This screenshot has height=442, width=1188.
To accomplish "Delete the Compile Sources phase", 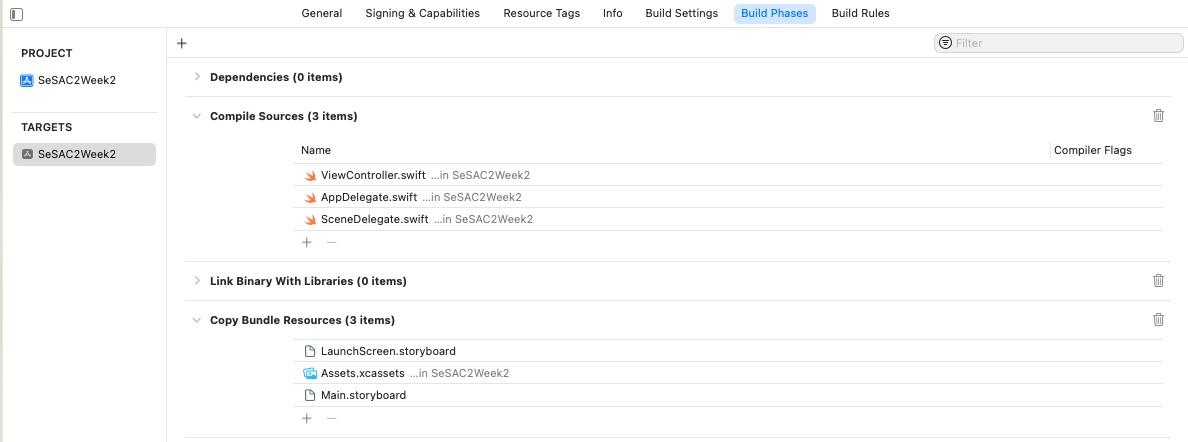I will [x=1158, y=115].
